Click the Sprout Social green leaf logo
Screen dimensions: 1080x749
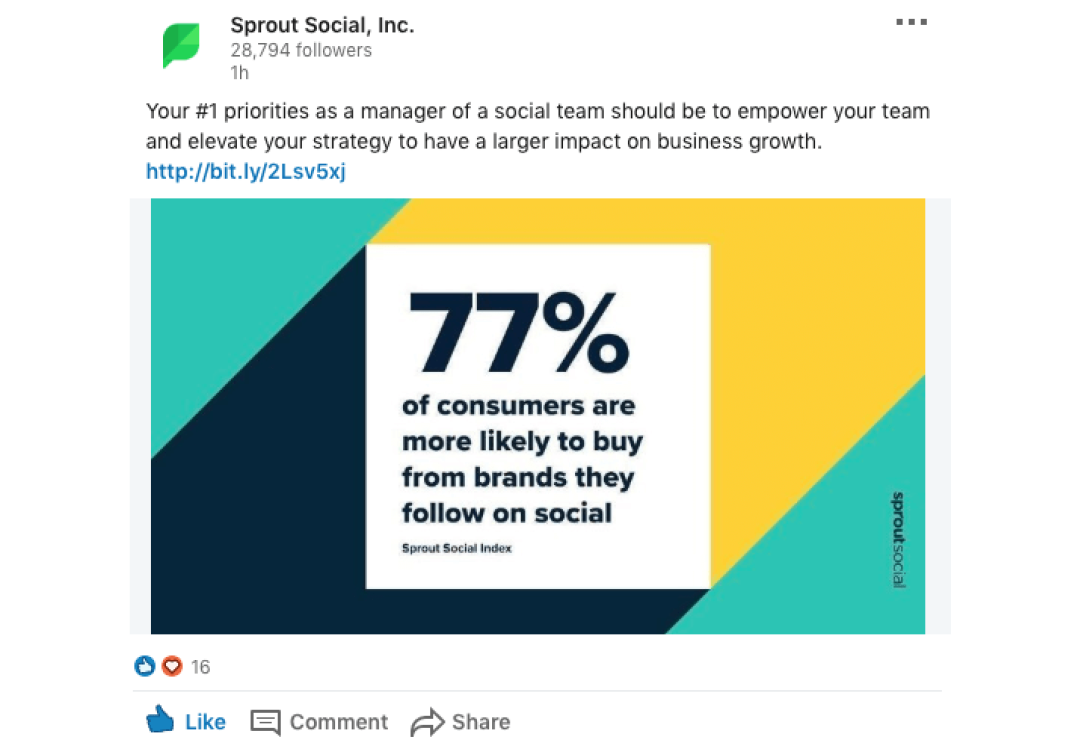pos(181,45)
